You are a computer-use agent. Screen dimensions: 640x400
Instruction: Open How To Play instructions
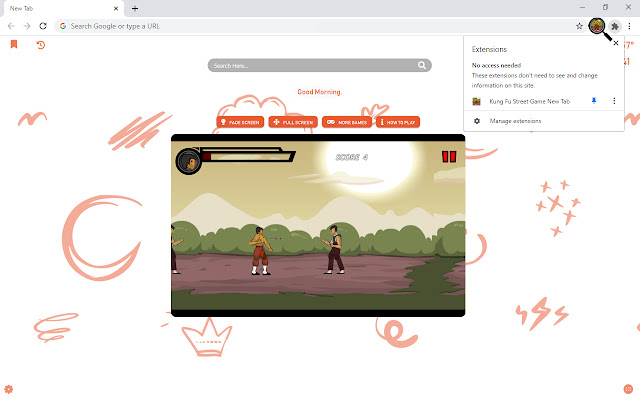(398, 122)
